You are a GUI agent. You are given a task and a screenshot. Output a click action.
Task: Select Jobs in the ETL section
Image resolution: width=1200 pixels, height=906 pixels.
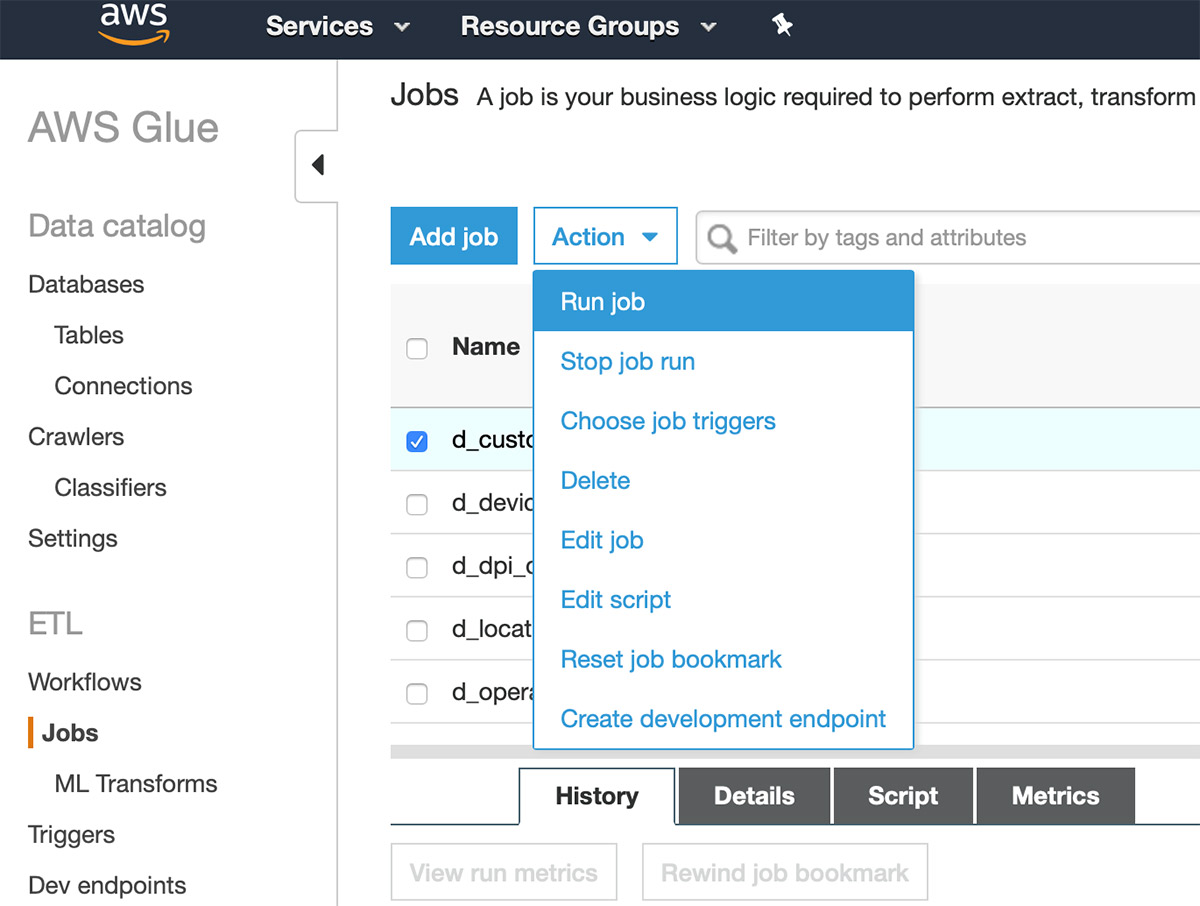tap(70, 734)
